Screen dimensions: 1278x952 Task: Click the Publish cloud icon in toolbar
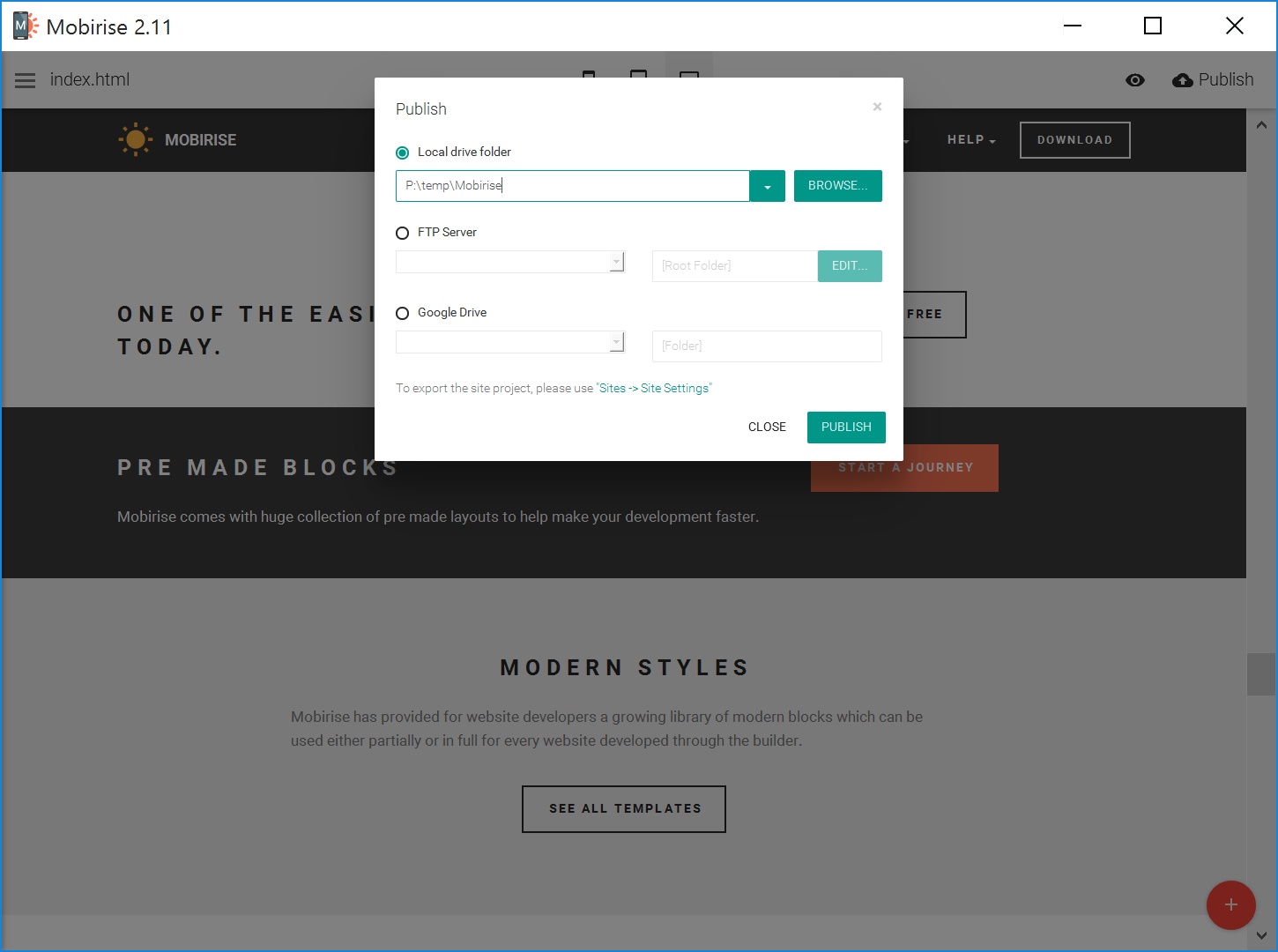1182,80
